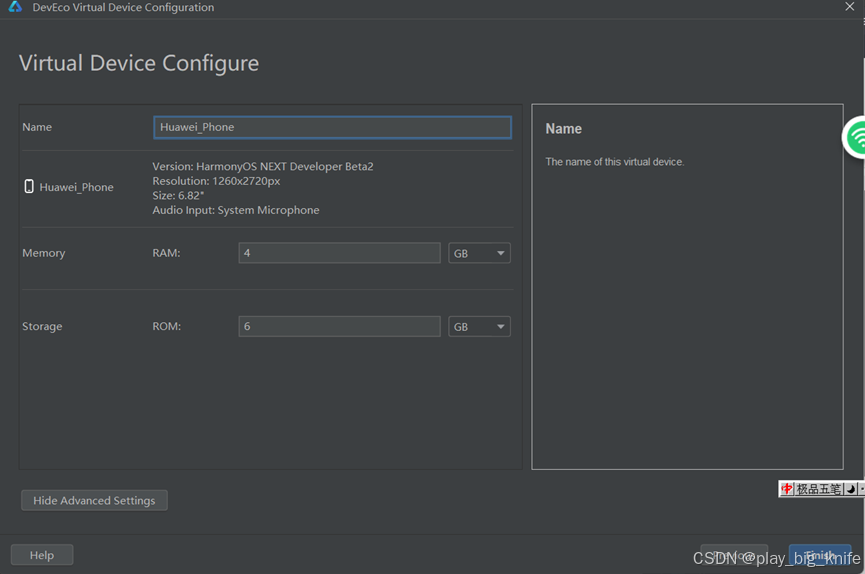Click the Name row label on the left
This screenshot has width=865, height=574.
tap(37, 127)
